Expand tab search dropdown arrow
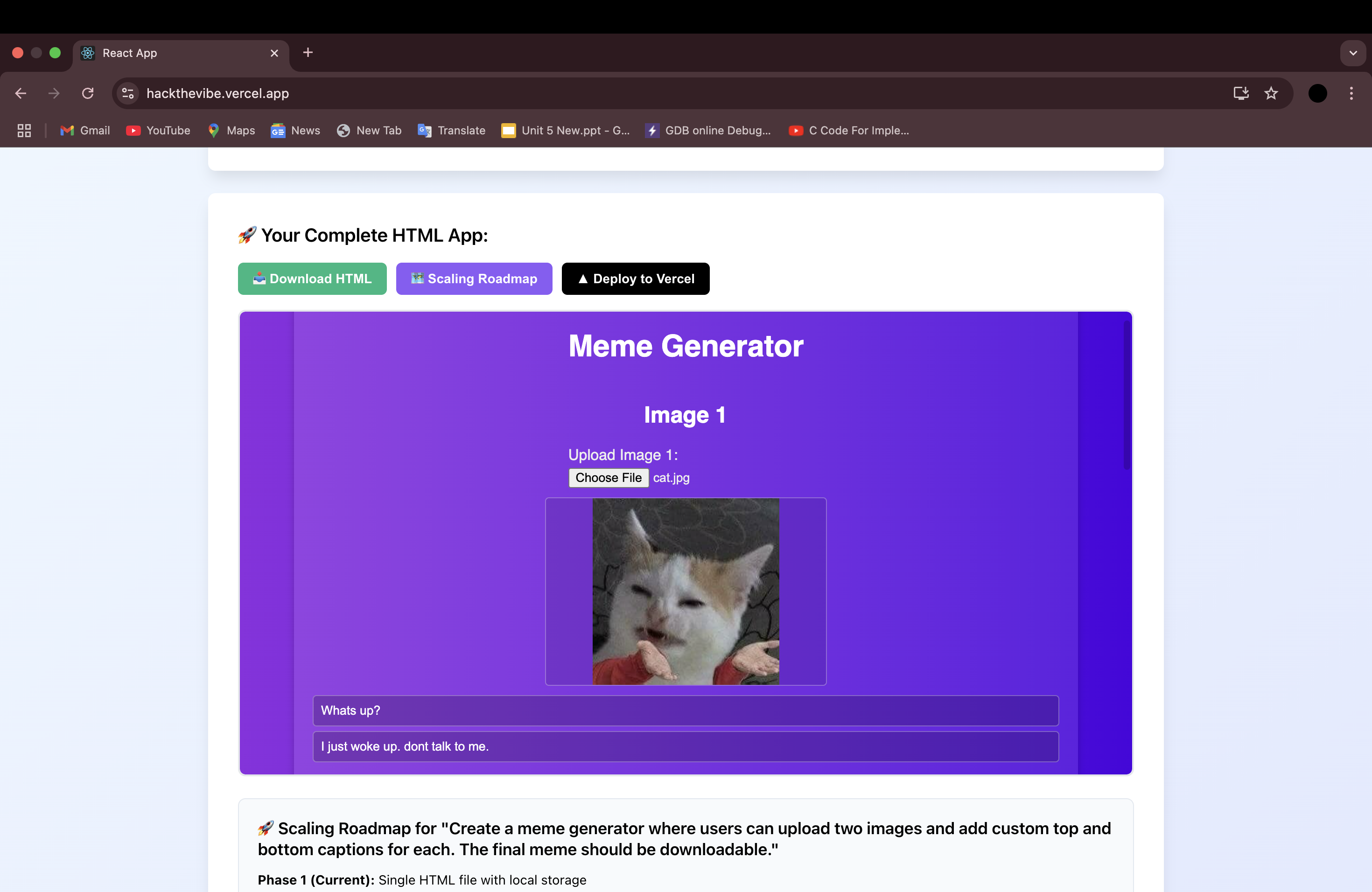Screen dimensions: 1372x892 [x=1352, y=53]
